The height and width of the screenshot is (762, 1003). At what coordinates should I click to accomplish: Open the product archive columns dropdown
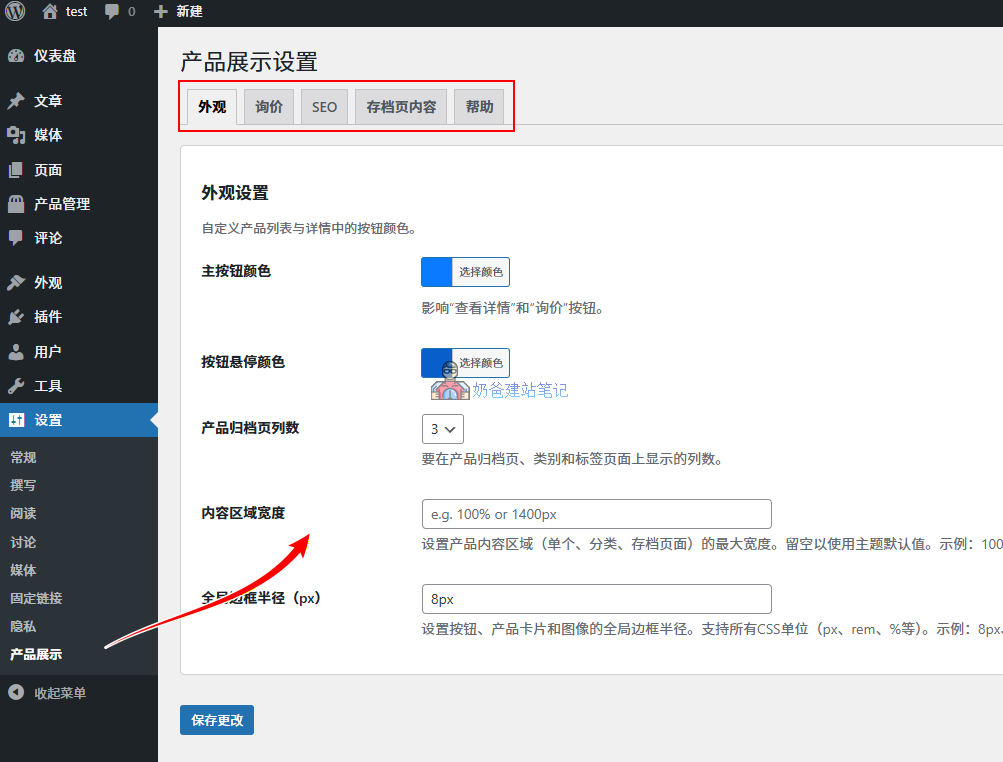point(442,428)
